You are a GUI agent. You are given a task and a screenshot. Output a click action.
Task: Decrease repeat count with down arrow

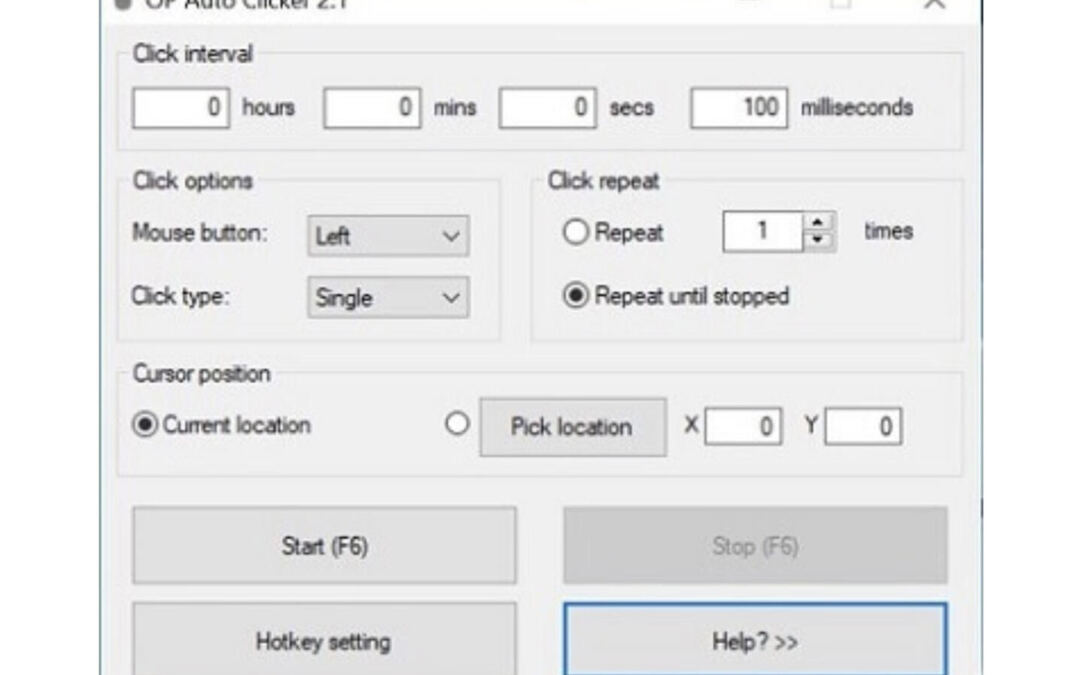(820, 241)
